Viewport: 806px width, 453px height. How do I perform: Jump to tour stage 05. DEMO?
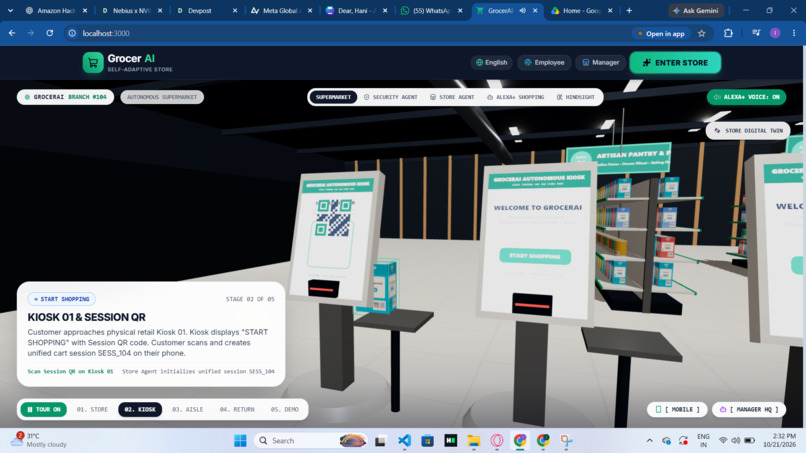(285, 409)
